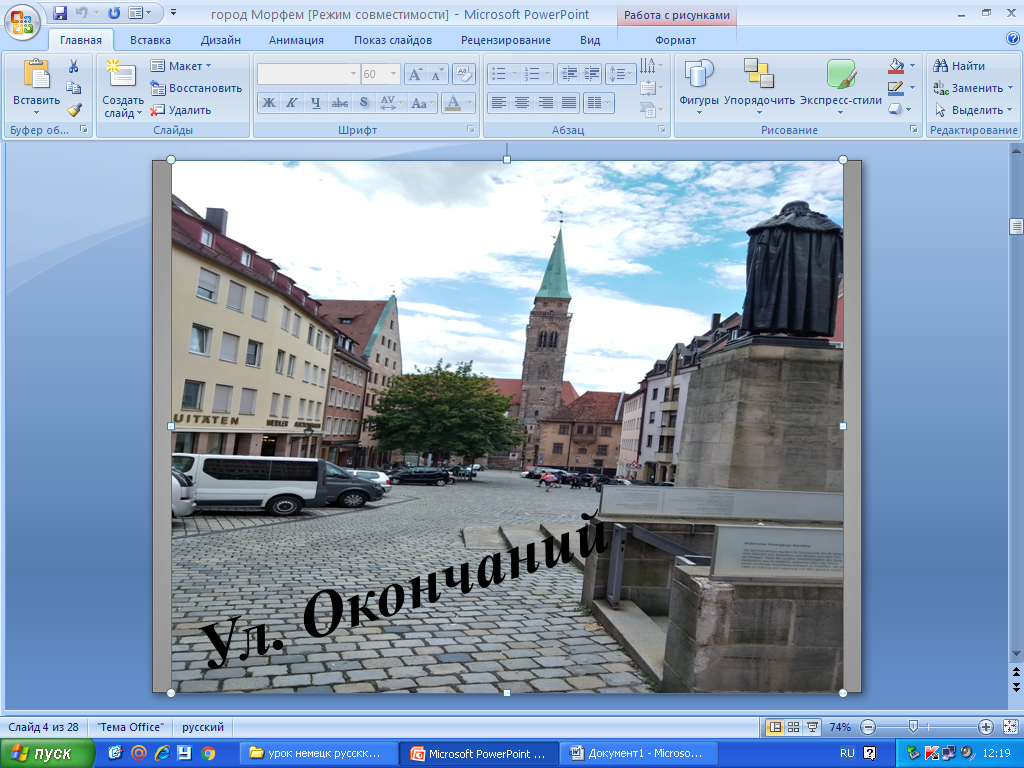Toggle center text alignment
This screenshot has width=1024, height=768.
(522, 102)
